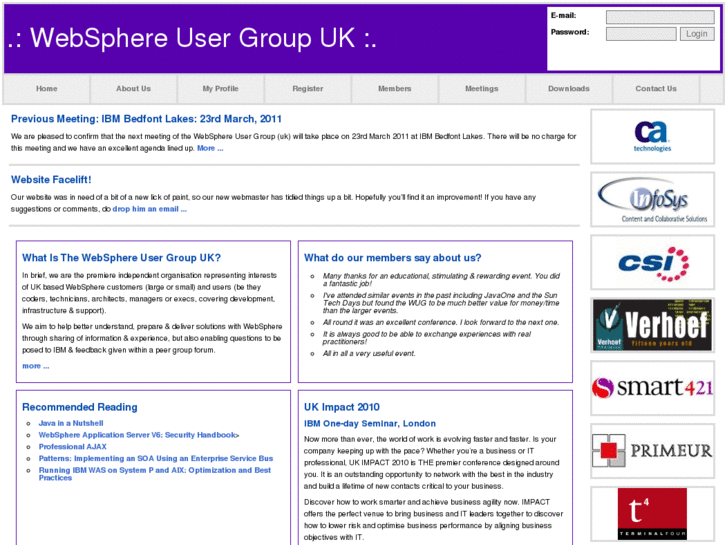Viewport: 727px width, 545px height.
Task: Click the testimonial 'All round it was an excellent conference'
Action: coord(441,322)
